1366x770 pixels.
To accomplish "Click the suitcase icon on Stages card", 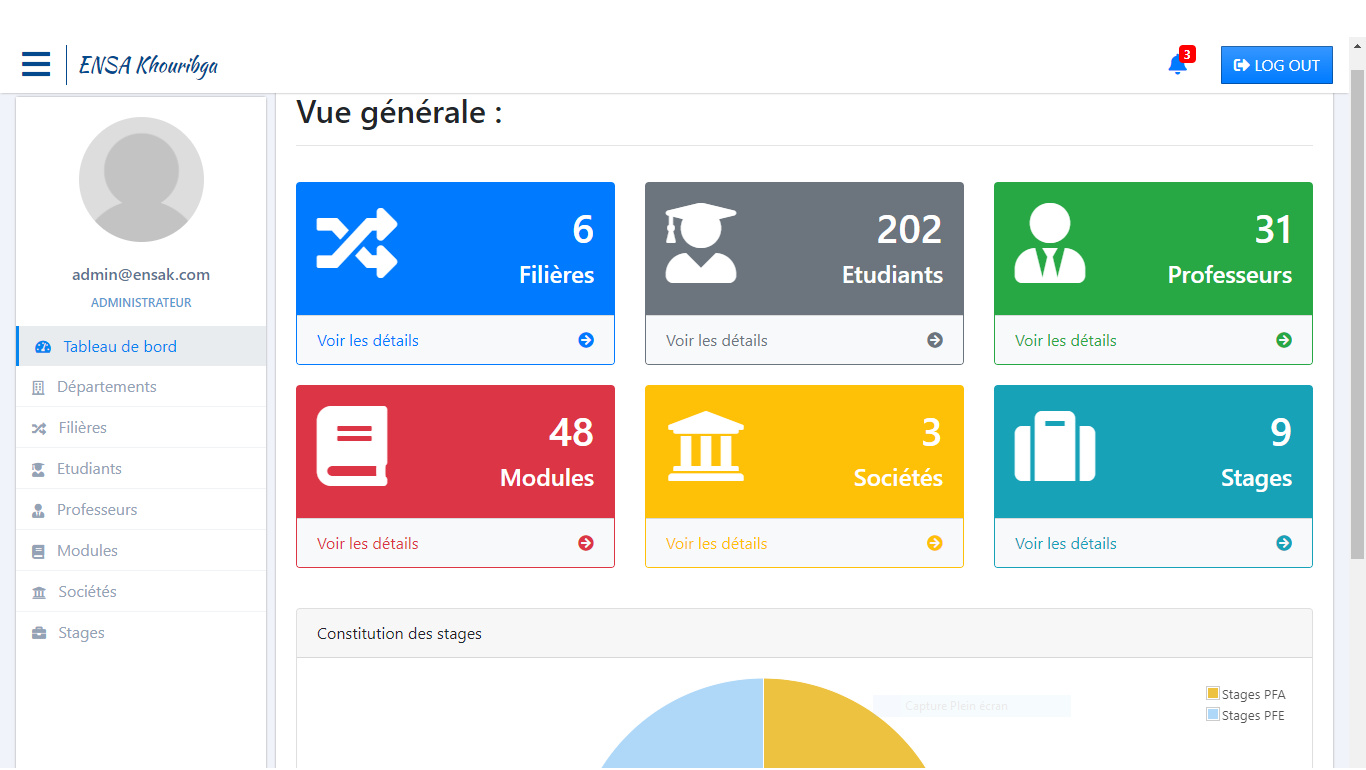I will pos(1055,446).
